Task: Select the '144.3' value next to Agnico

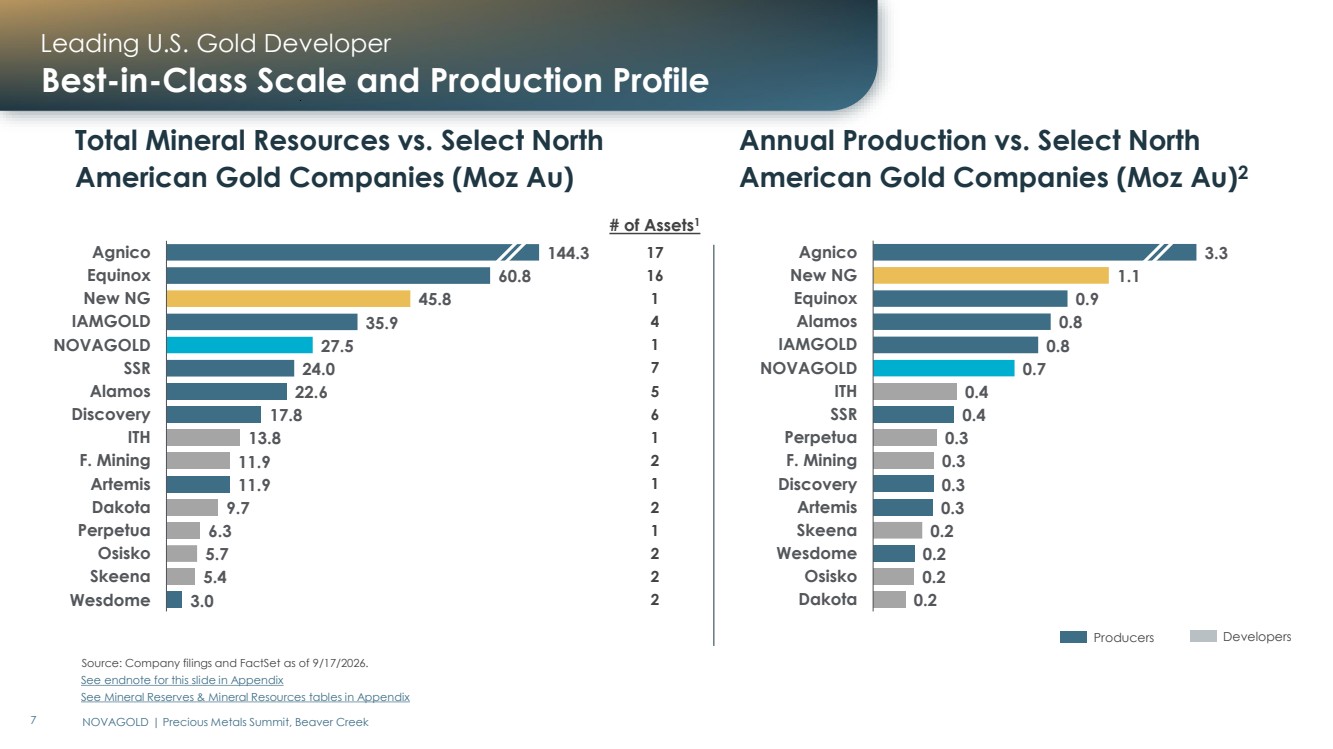Action: pos(569,254)
